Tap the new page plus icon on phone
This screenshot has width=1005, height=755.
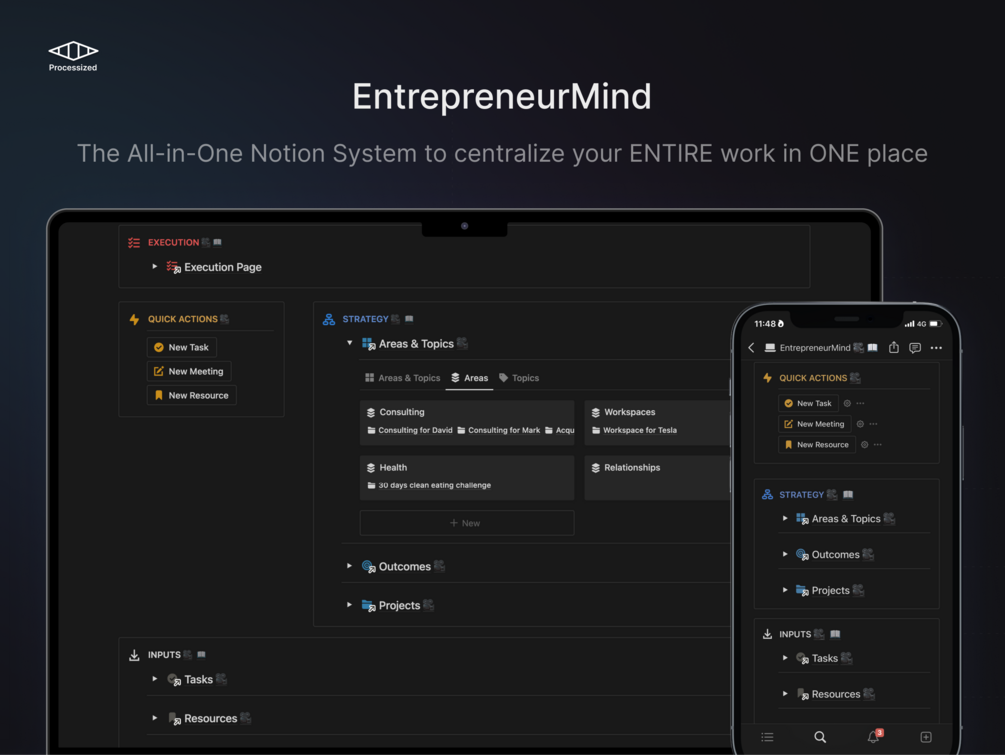pos(926,737)
